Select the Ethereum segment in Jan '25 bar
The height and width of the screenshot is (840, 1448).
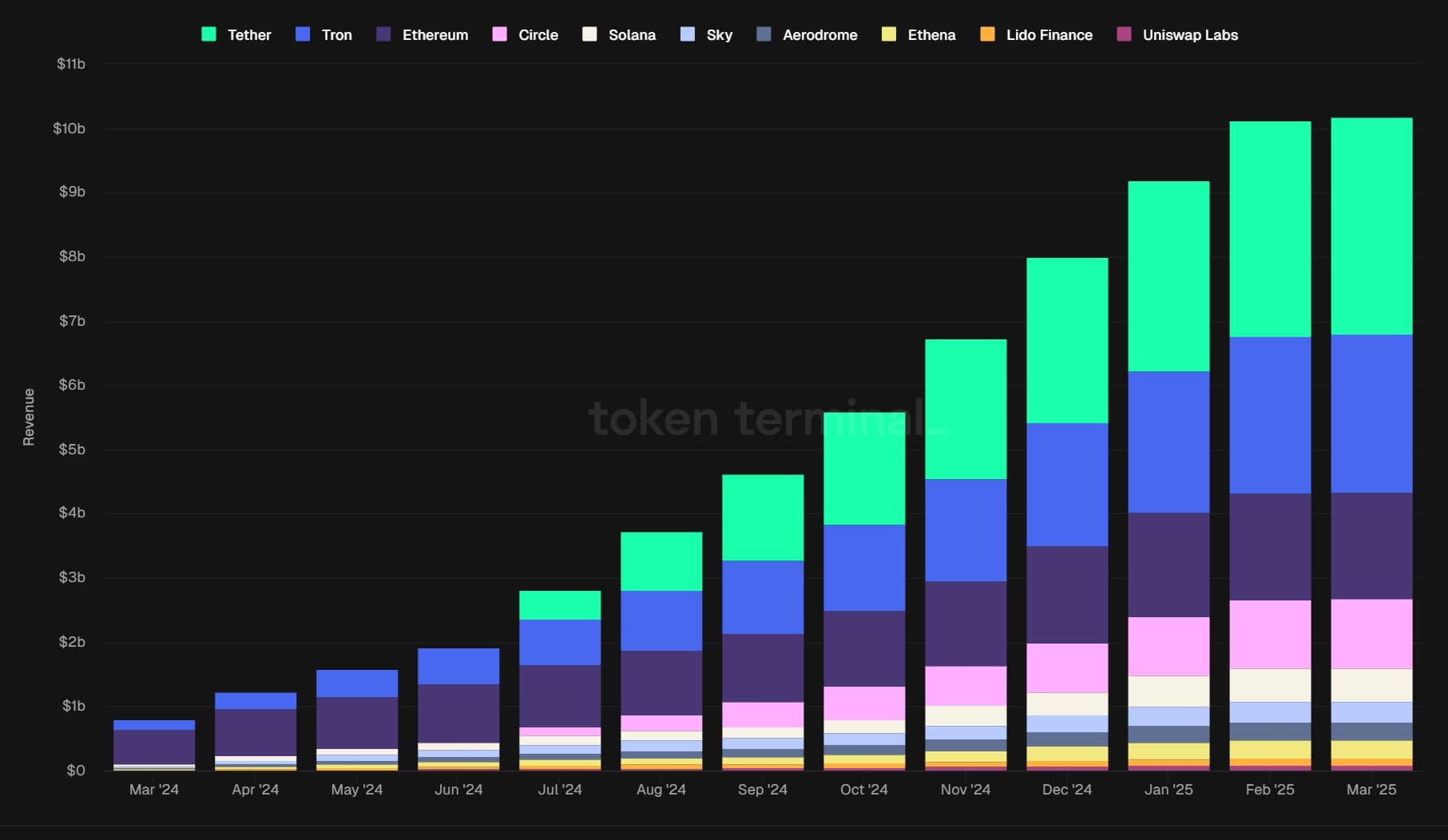click(x=1168, y=565)
